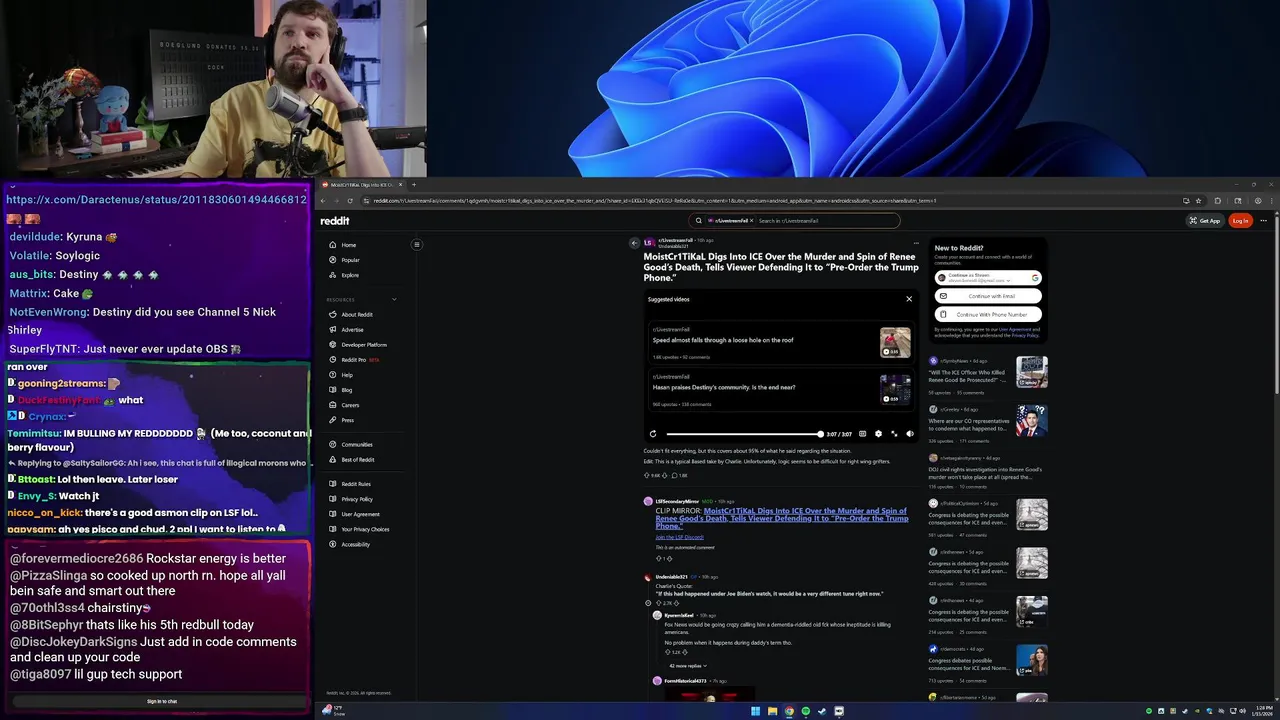Open Blog in sidebar
The height and width of the screenshot is (720, 1280).
[x=341, y=390]
